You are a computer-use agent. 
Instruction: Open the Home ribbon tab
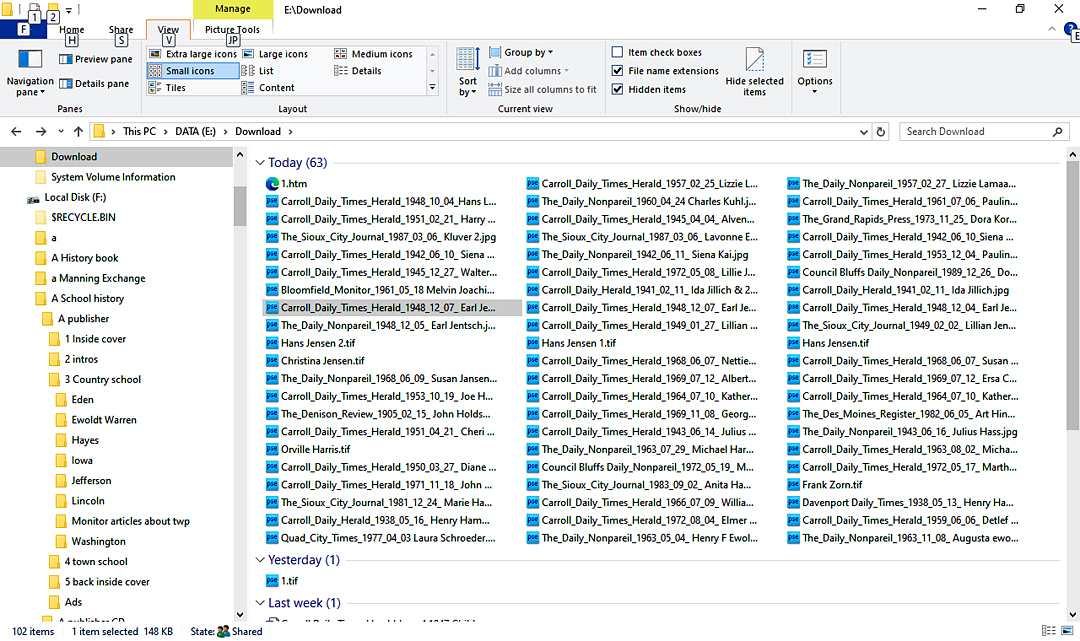[x=72, y=30]
